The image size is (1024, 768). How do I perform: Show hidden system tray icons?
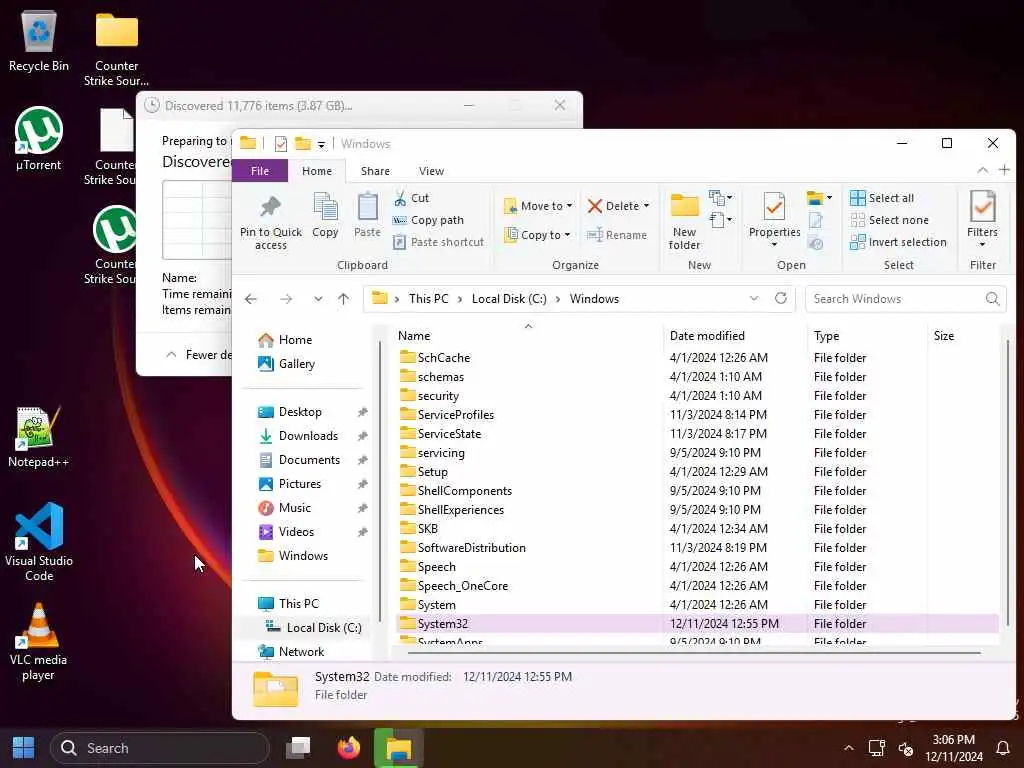(848, 748)
